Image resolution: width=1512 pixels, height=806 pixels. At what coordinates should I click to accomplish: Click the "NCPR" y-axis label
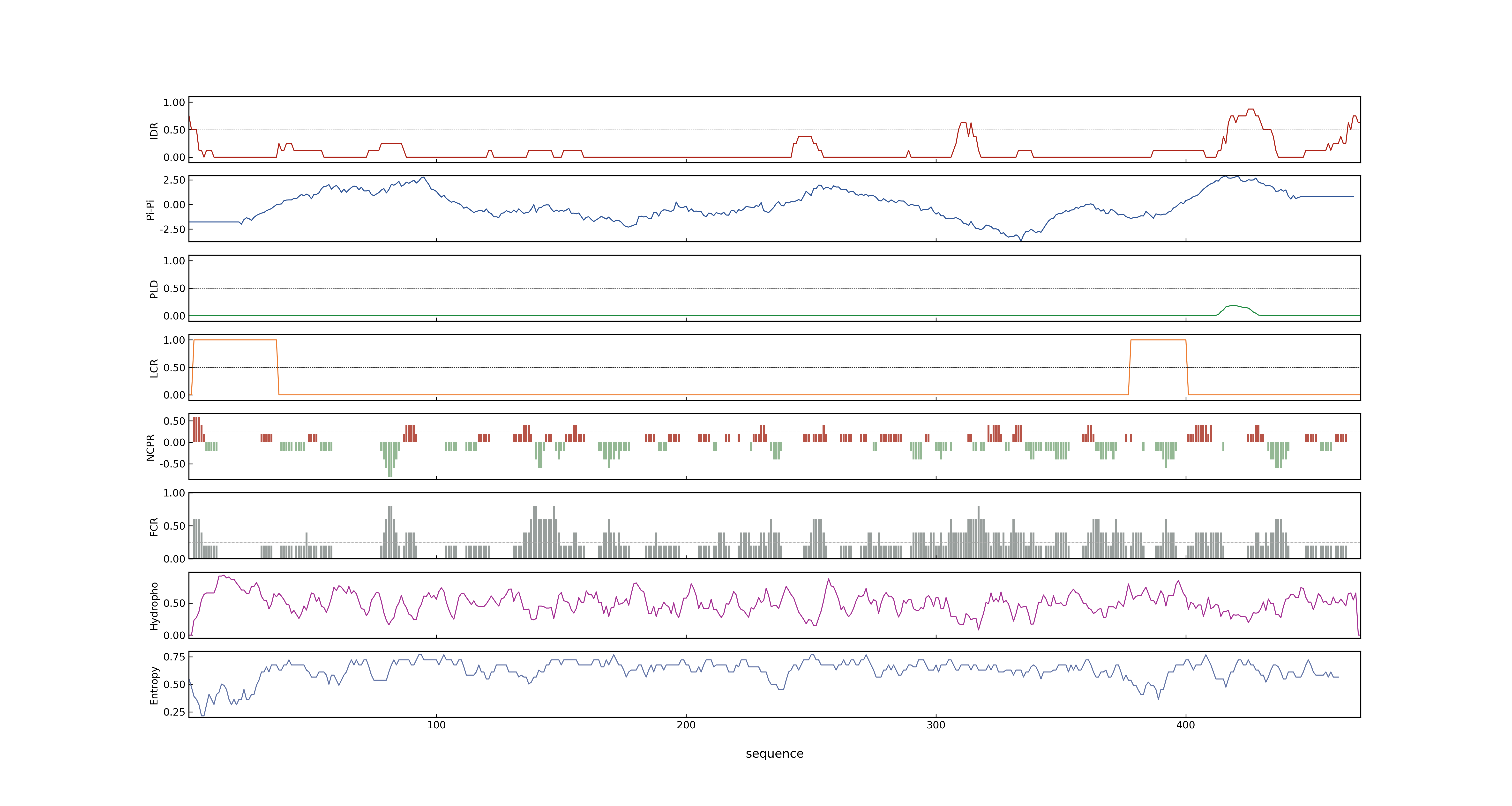pos(150,448)
